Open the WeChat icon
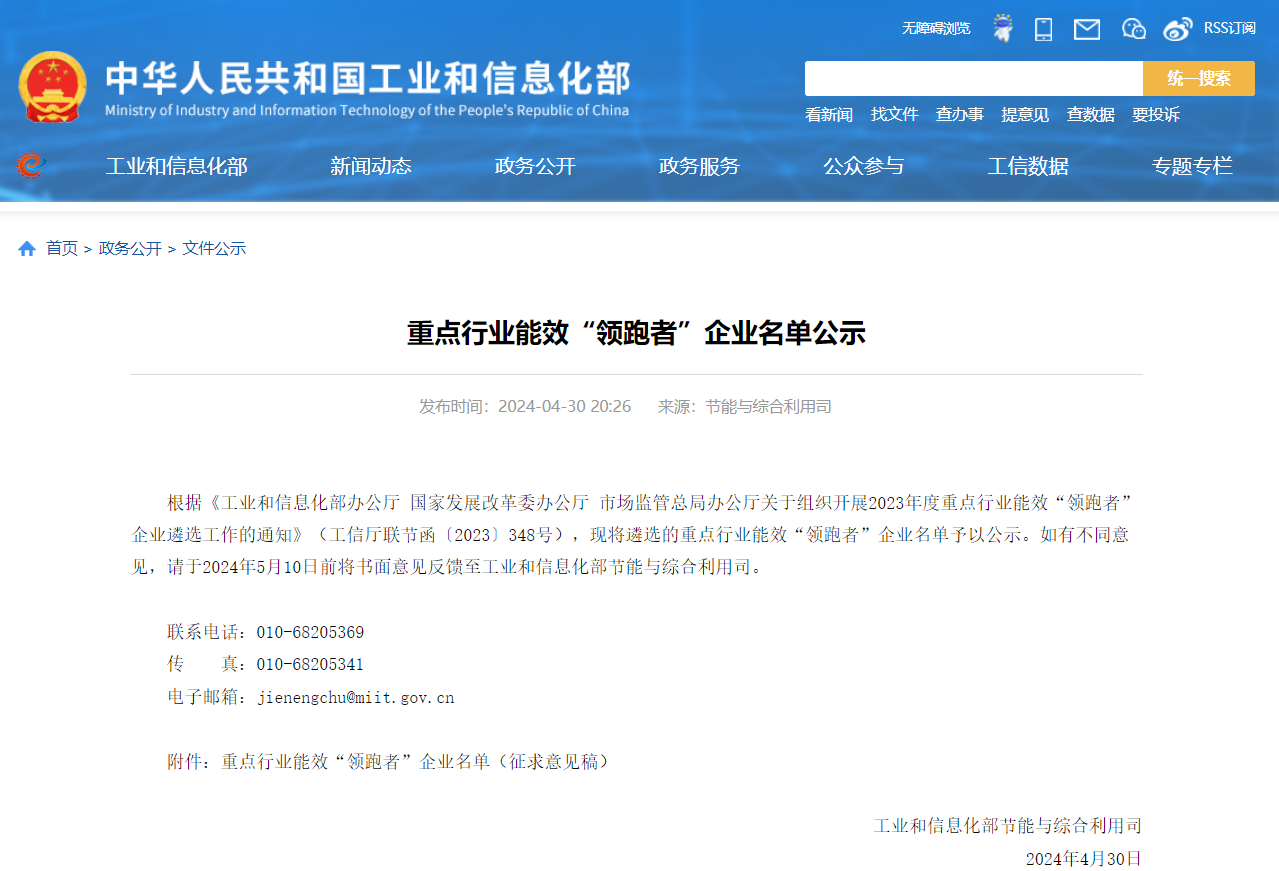Viewport: 1279px width, 871px height. 1133,29
